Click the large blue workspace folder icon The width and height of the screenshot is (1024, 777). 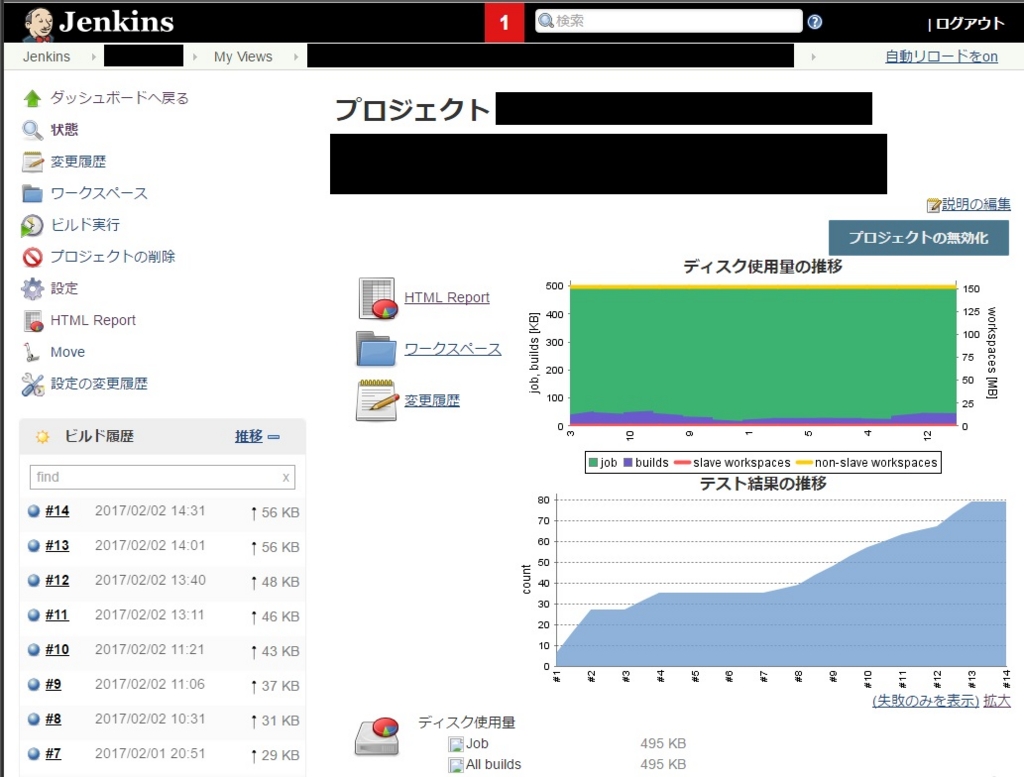tap(376, 349)
